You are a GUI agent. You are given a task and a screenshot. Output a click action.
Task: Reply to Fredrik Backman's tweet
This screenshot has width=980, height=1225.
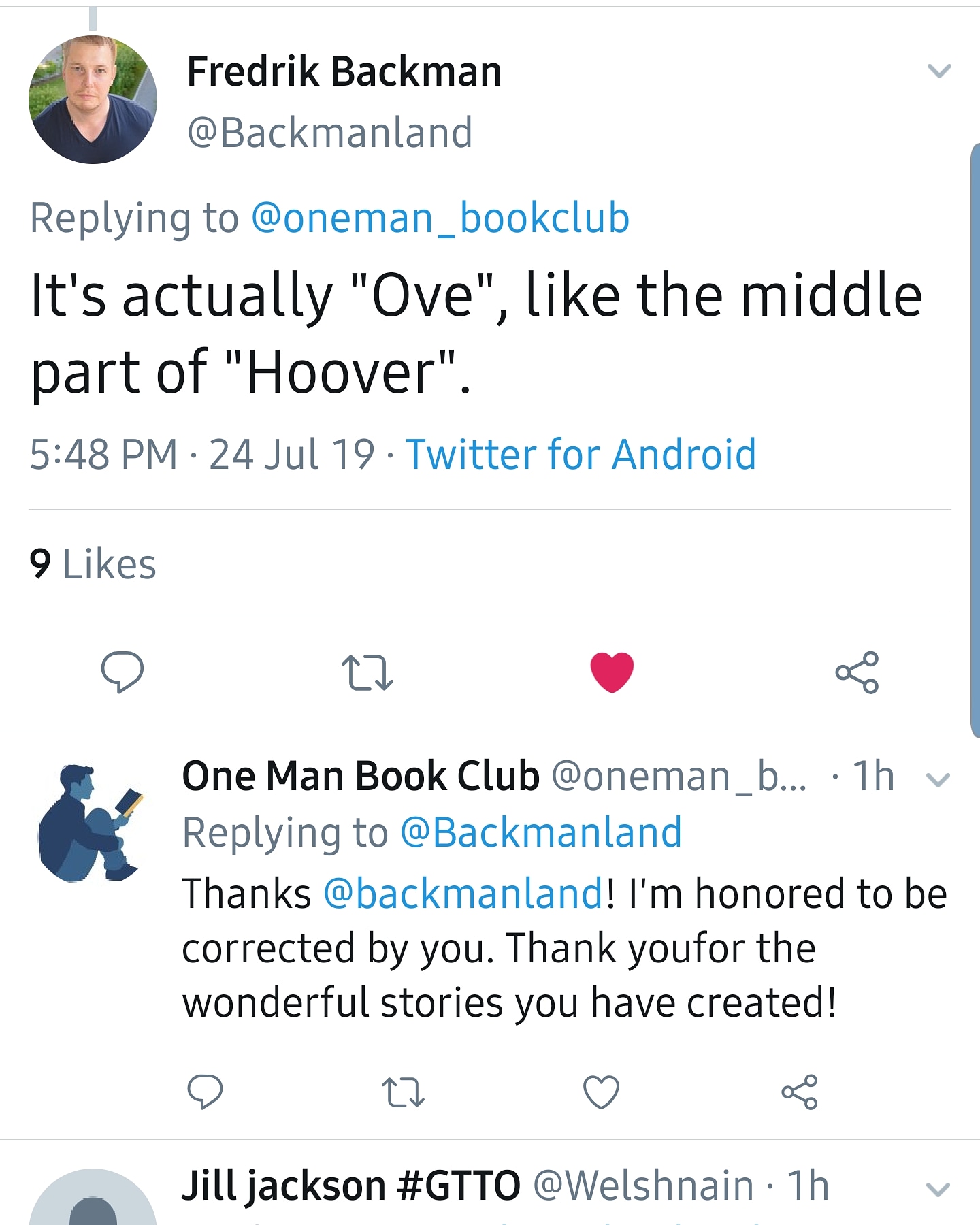[122, 672]
